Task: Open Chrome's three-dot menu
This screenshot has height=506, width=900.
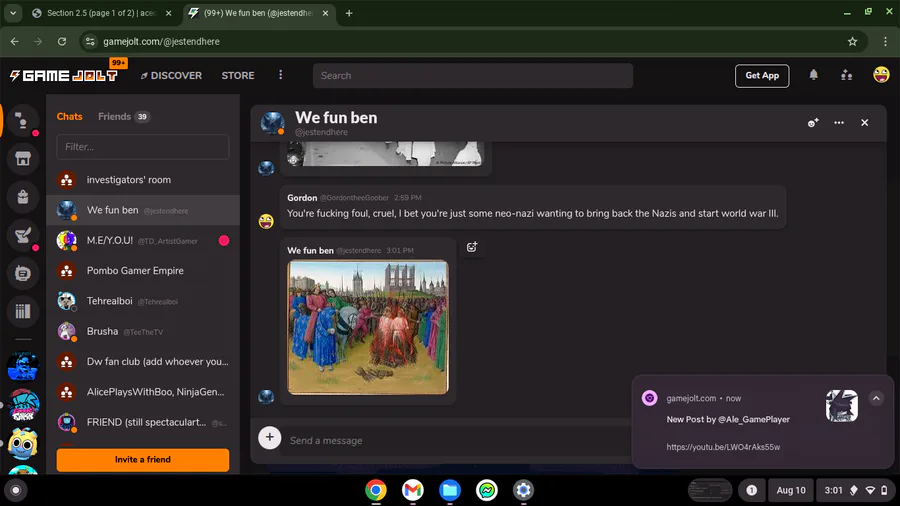Action: click(x=885, y=41)
